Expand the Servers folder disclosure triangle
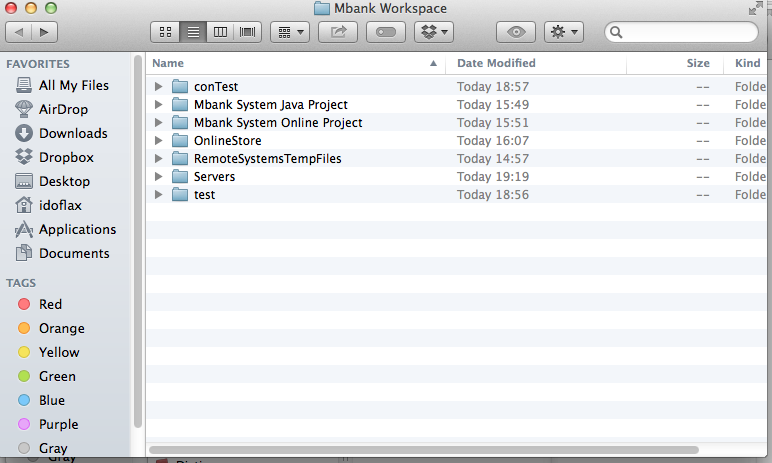Viewport: 772px width, 463px height. click(159, 177)
